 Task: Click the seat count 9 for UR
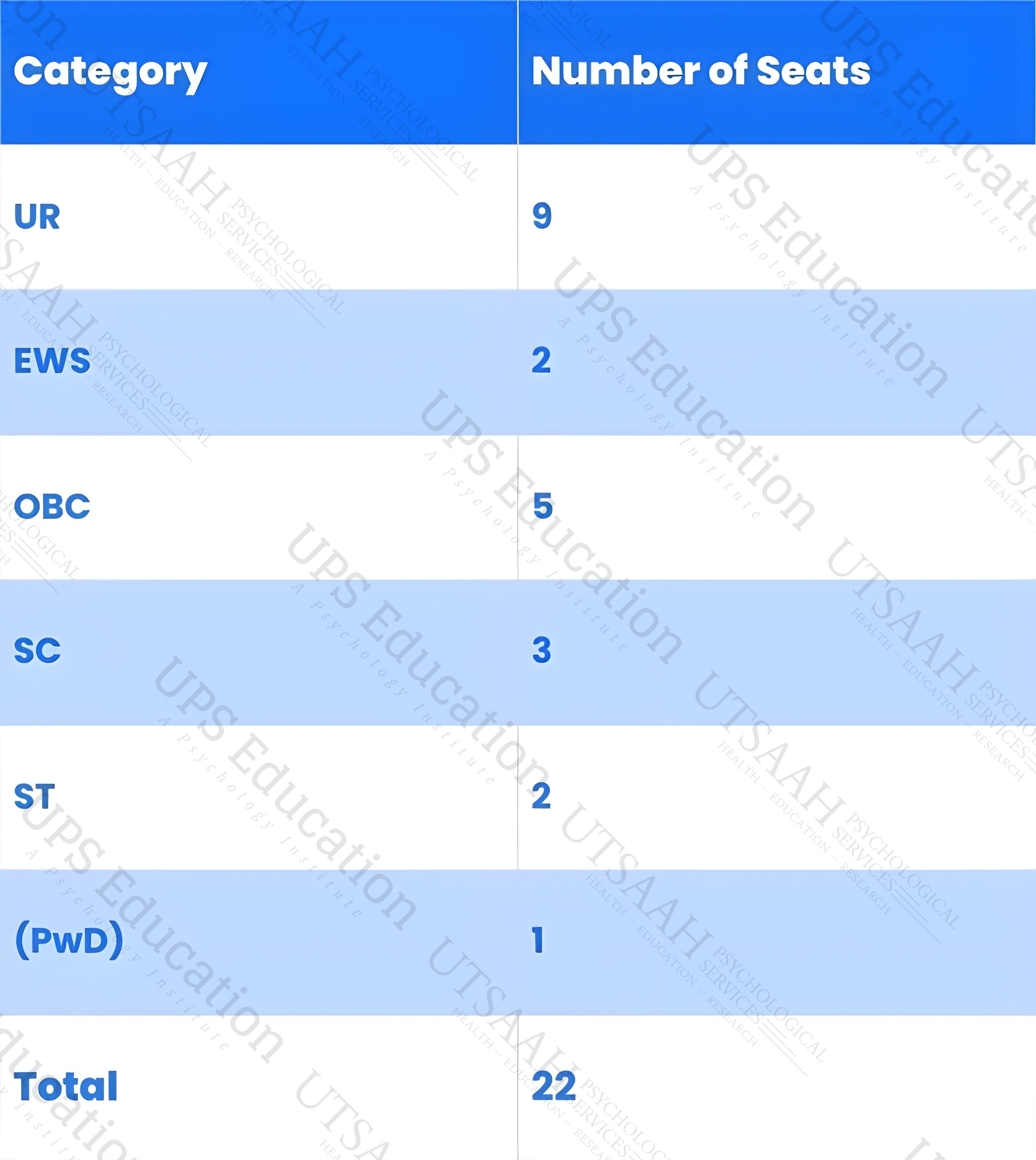pyautogui.click(x=542, y=216)
